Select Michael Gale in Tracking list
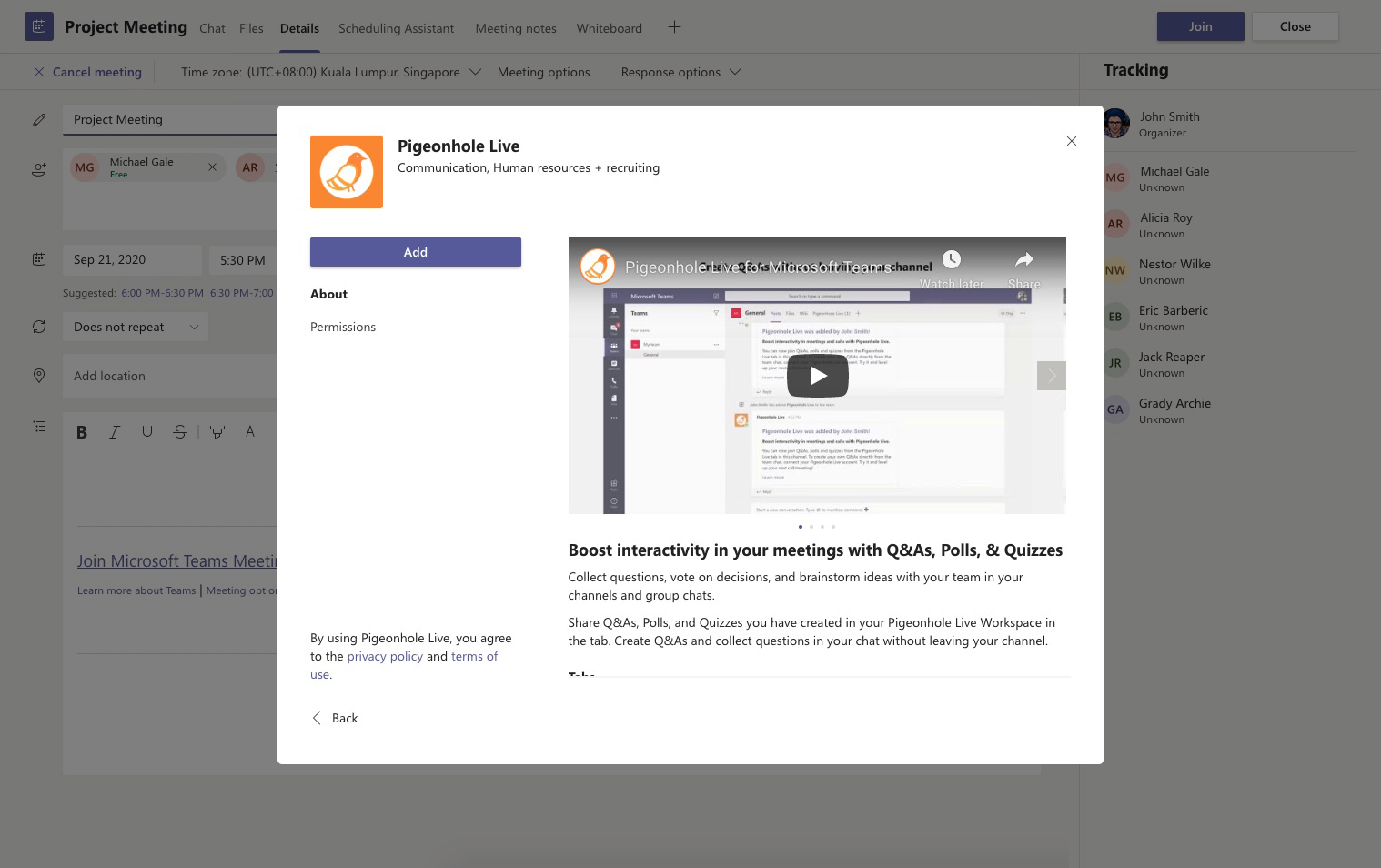1381x868 pixels. pyautogui.click(x=1174, y=171)
